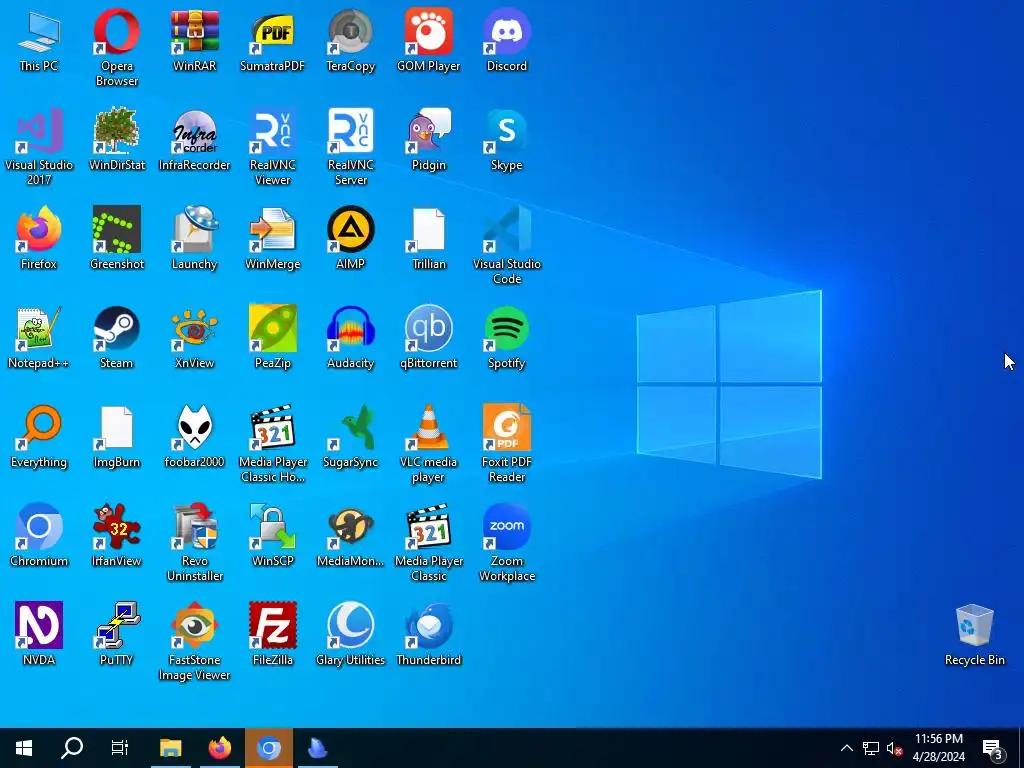
Task: Select the FastStone Image Viewer shortcut
Action: (195, 641)
